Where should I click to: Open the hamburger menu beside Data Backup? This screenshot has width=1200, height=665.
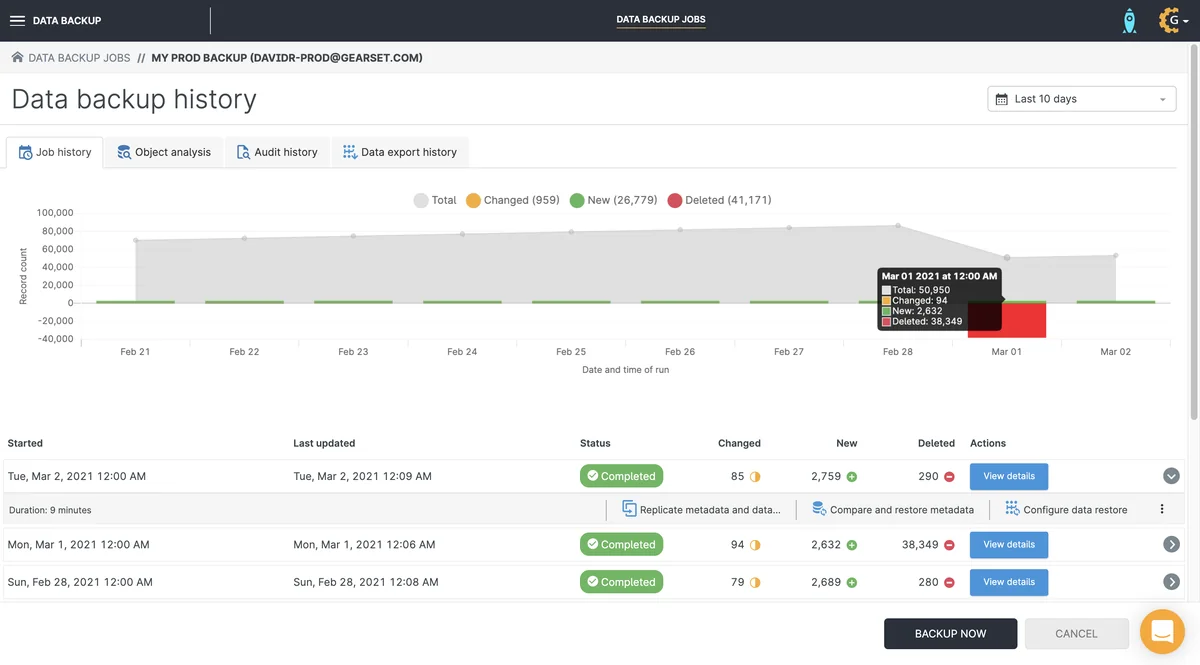[x=17, y=20]
